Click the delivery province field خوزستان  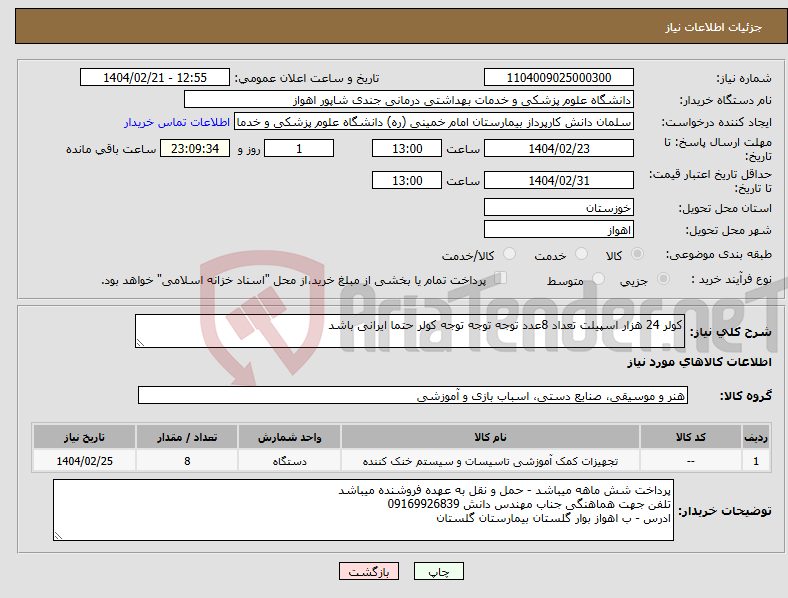point(559,208)
